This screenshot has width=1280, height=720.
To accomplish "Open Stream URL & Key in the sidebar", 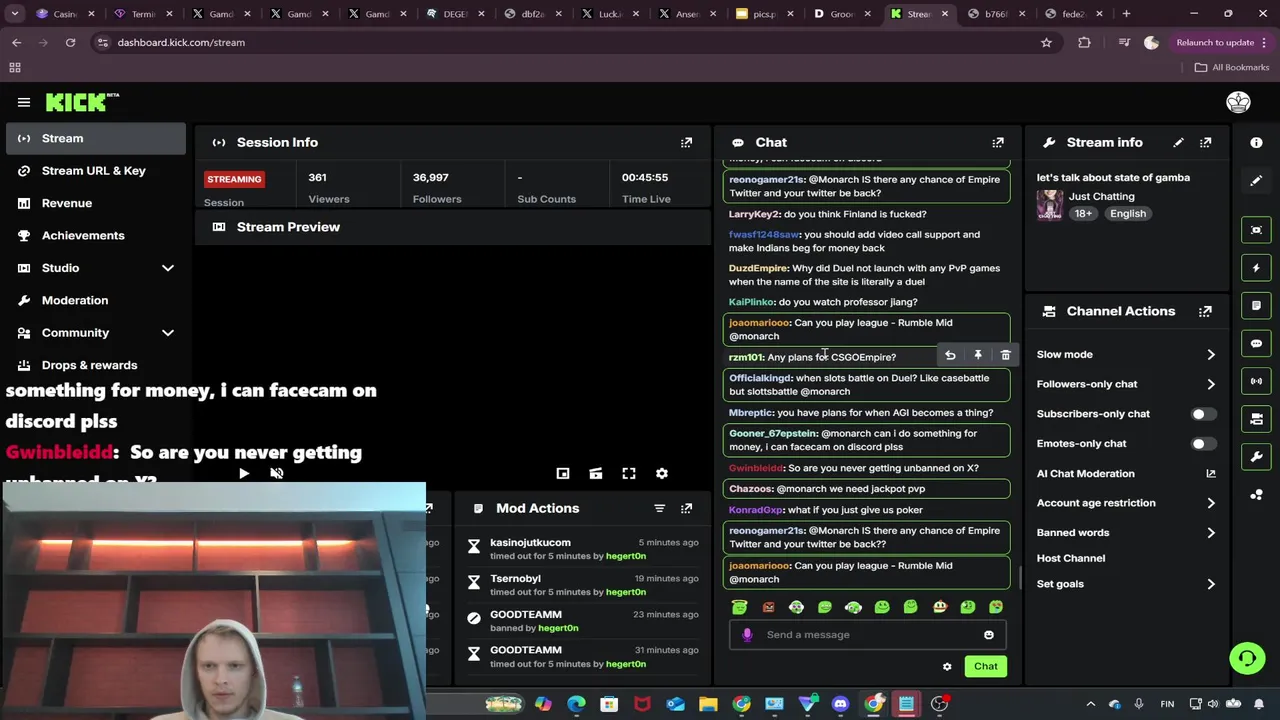I will [96, 171].
